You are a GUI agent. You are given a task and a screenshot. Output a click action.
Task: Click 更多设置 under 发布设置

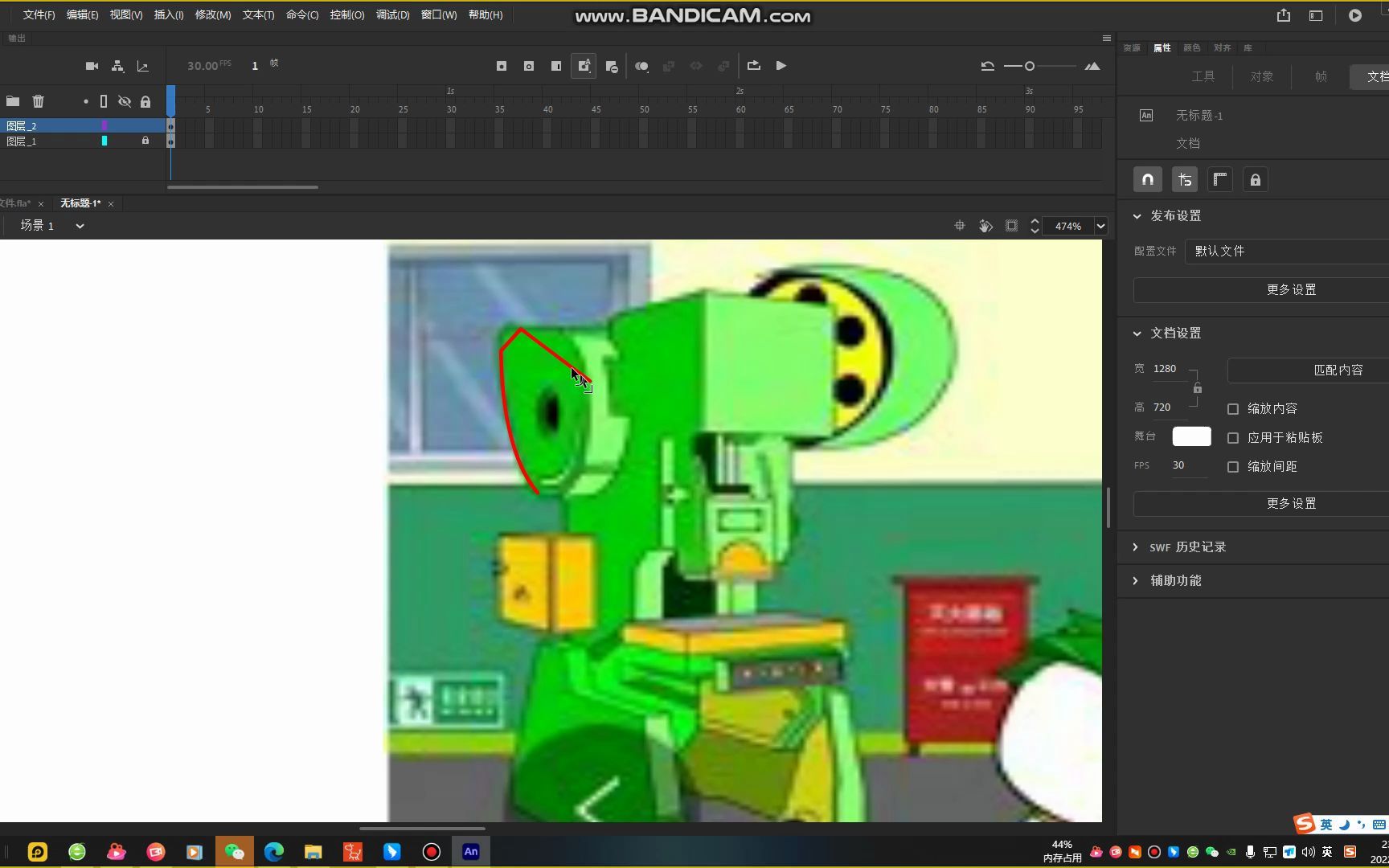coord(1291,290)
